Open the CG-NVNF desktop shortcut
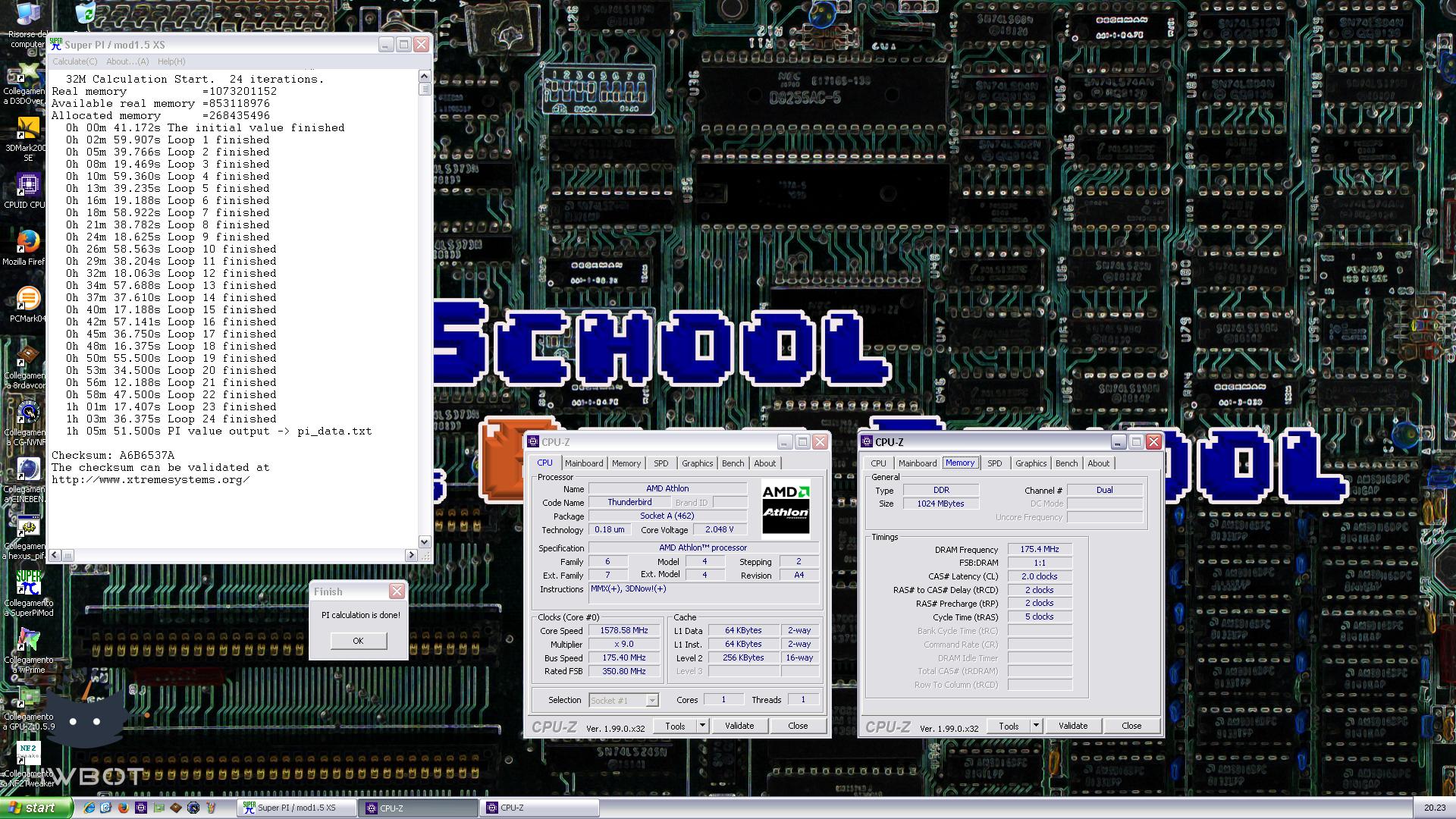The width and height of the screenshot is (1456, 819). pos(26,424)
